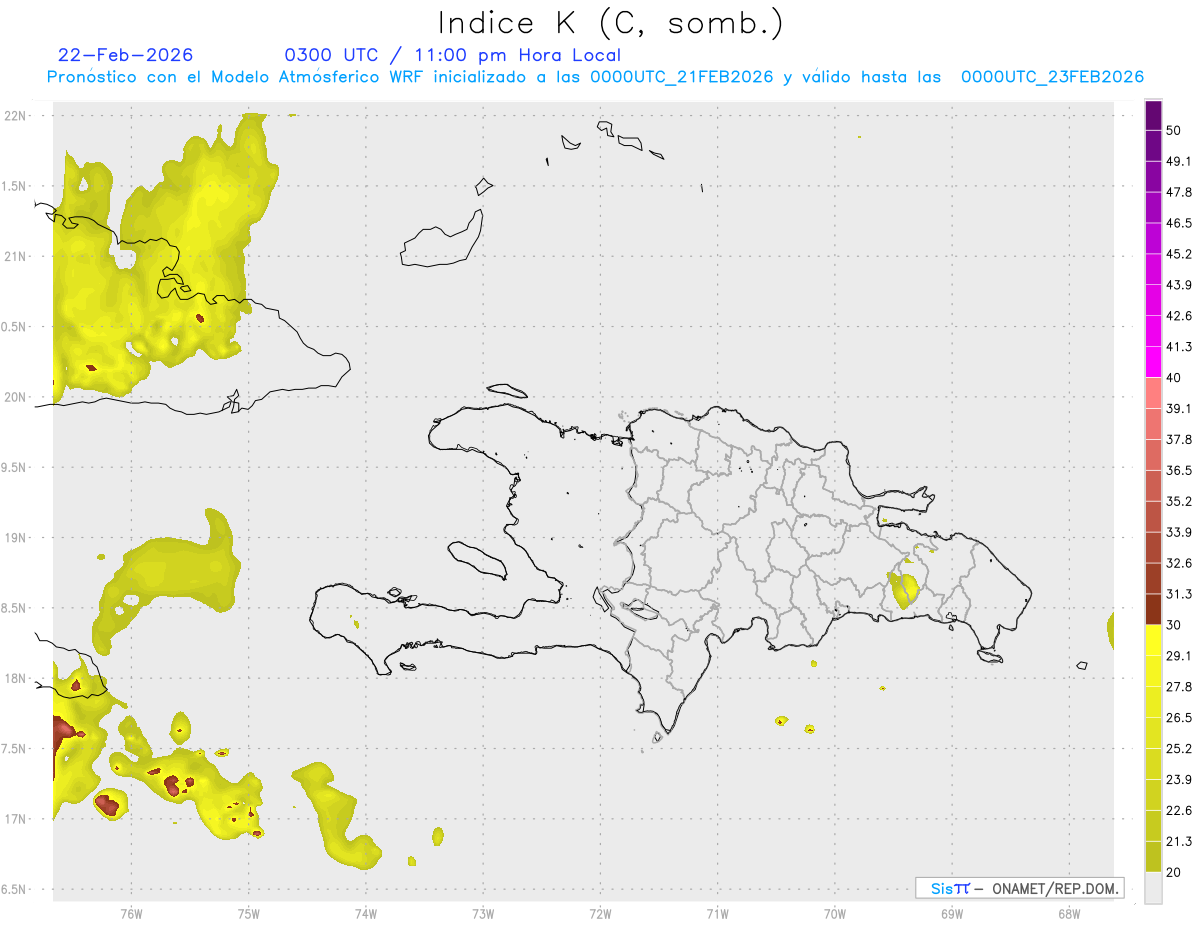1200x927 pixels.
Task: Click the dark purple swatch above 50
Action: point(1153,115)
